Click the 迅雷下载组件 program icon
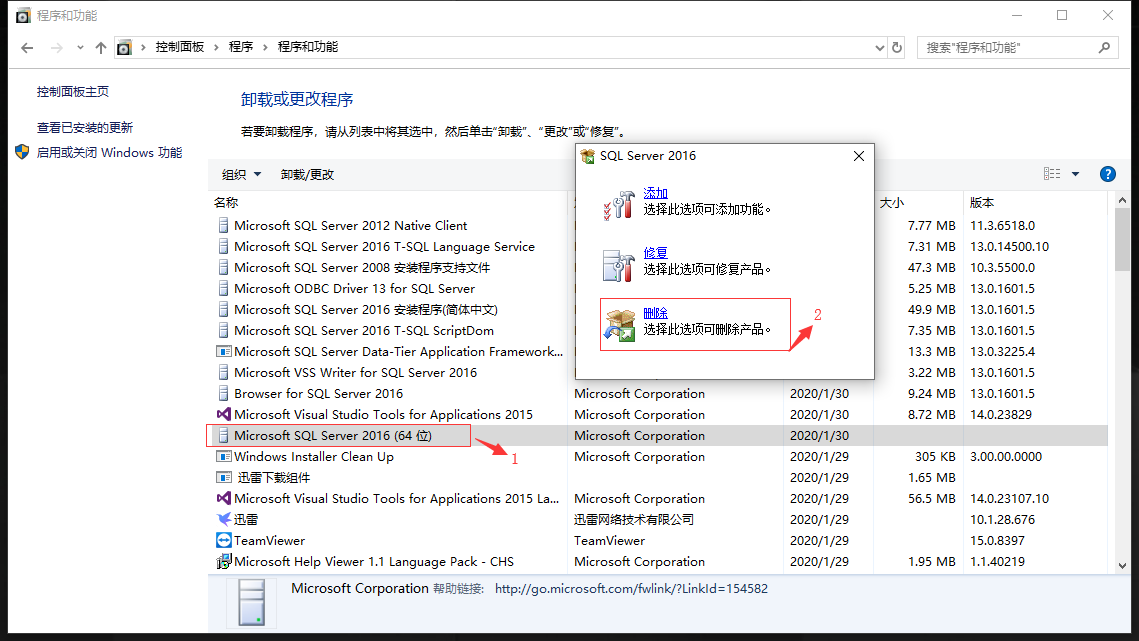 pos(224,477)
